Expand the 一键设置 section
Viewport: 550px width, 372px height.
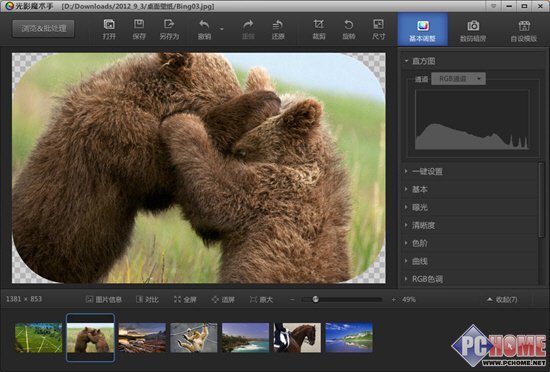[470, 171]
